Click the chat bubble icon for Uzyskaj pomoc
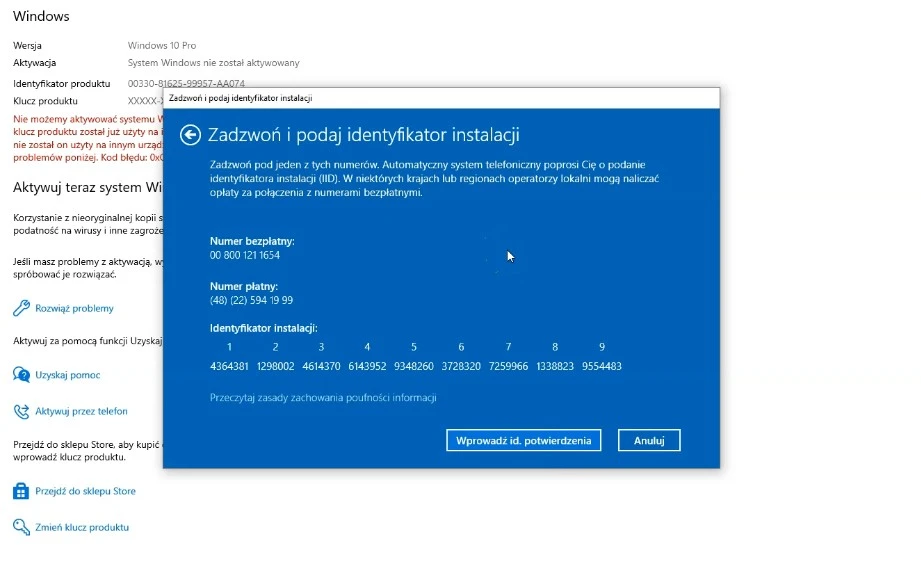This screenshot has height=571, width=921. (x=21, y=375)
